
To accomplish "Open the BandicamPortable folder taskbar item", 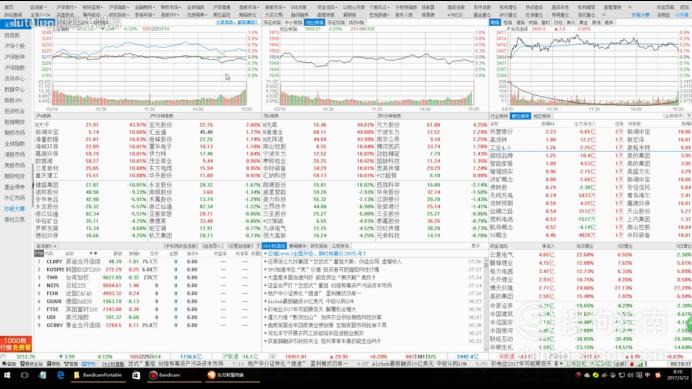I will [x=97, y=375].
